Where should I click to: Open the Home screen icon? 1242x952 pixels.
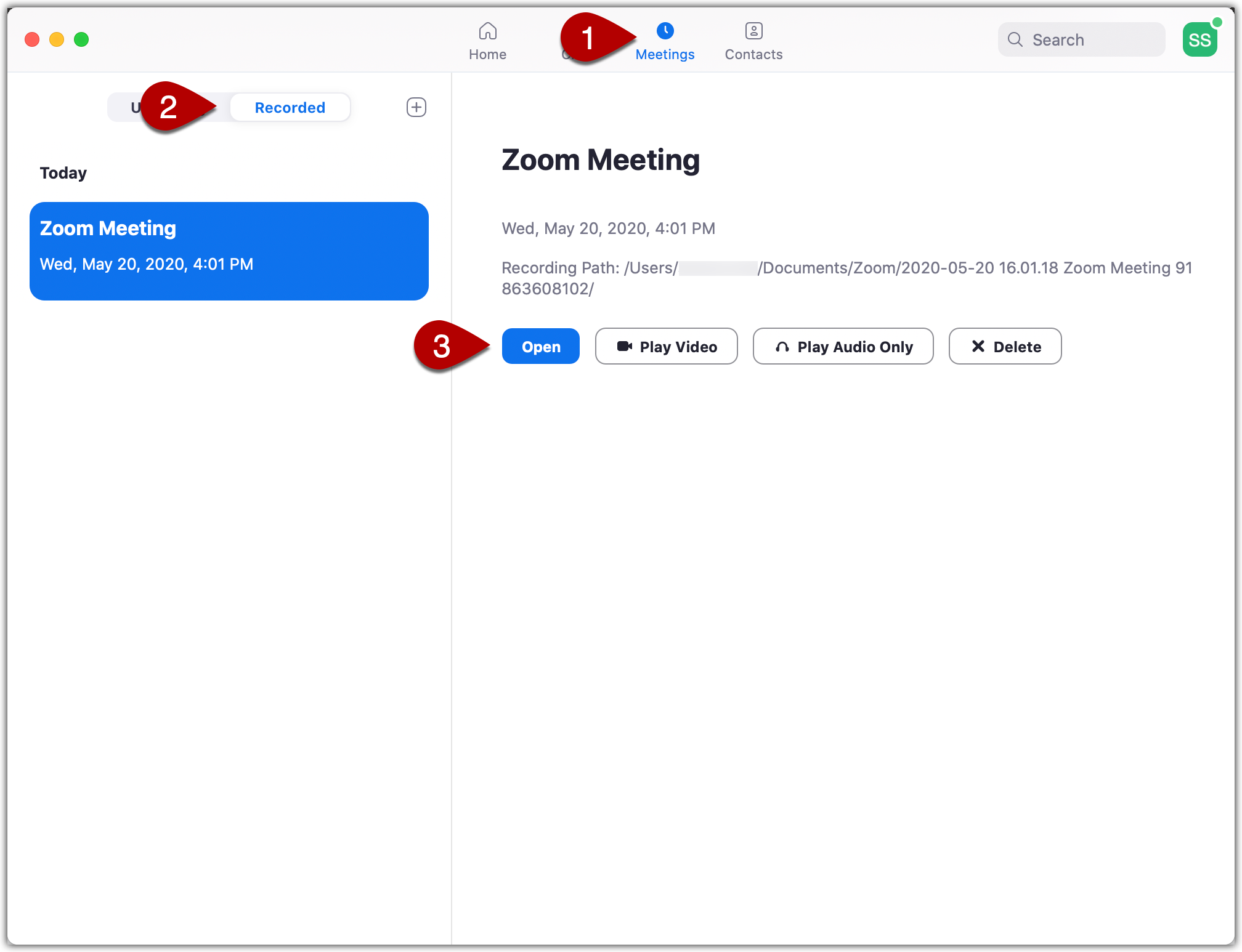tap(487, 30)
